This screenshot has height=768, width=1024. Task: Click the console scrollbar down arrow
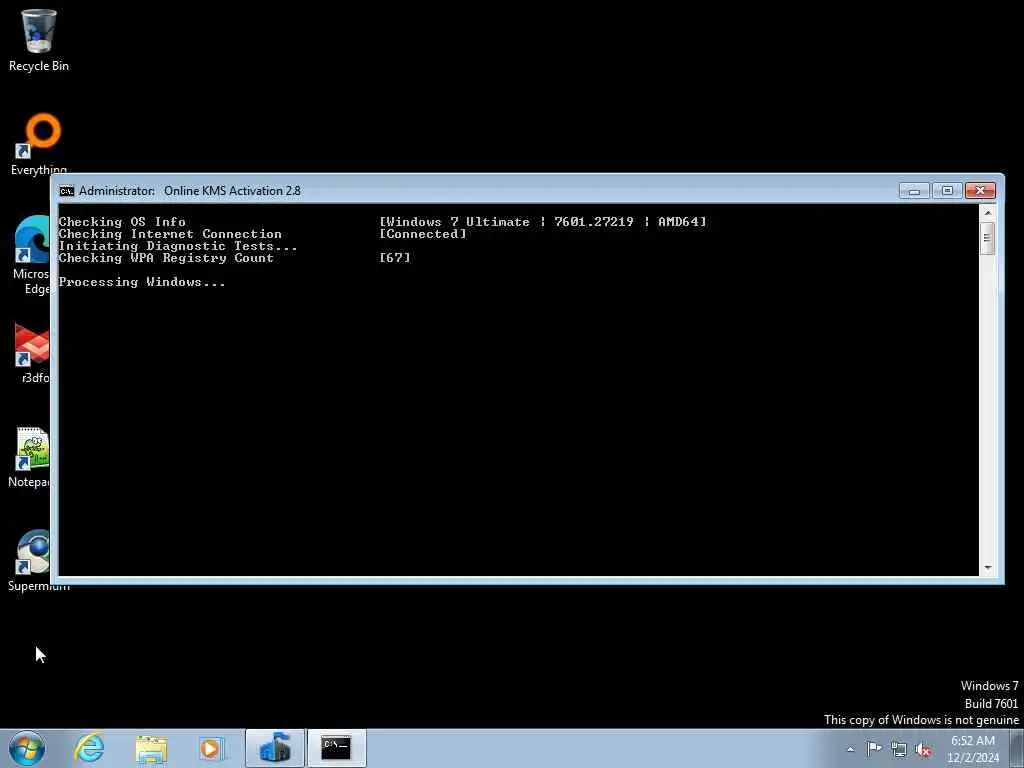tap(987, 568)
